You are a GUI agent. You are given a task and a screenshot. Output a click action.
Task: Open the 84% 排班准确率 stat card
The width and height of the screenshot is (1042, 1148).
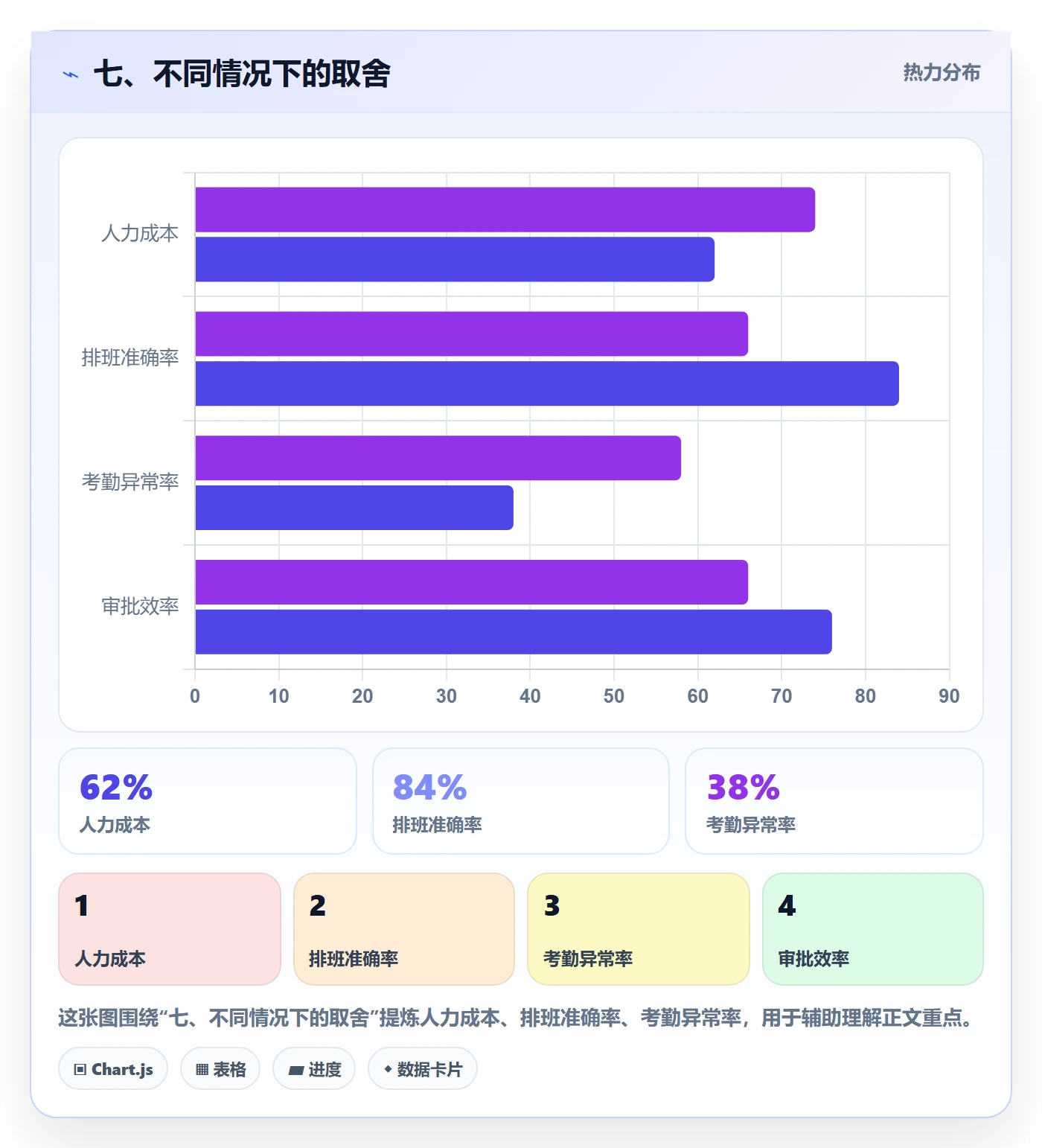tap(521, 801)
